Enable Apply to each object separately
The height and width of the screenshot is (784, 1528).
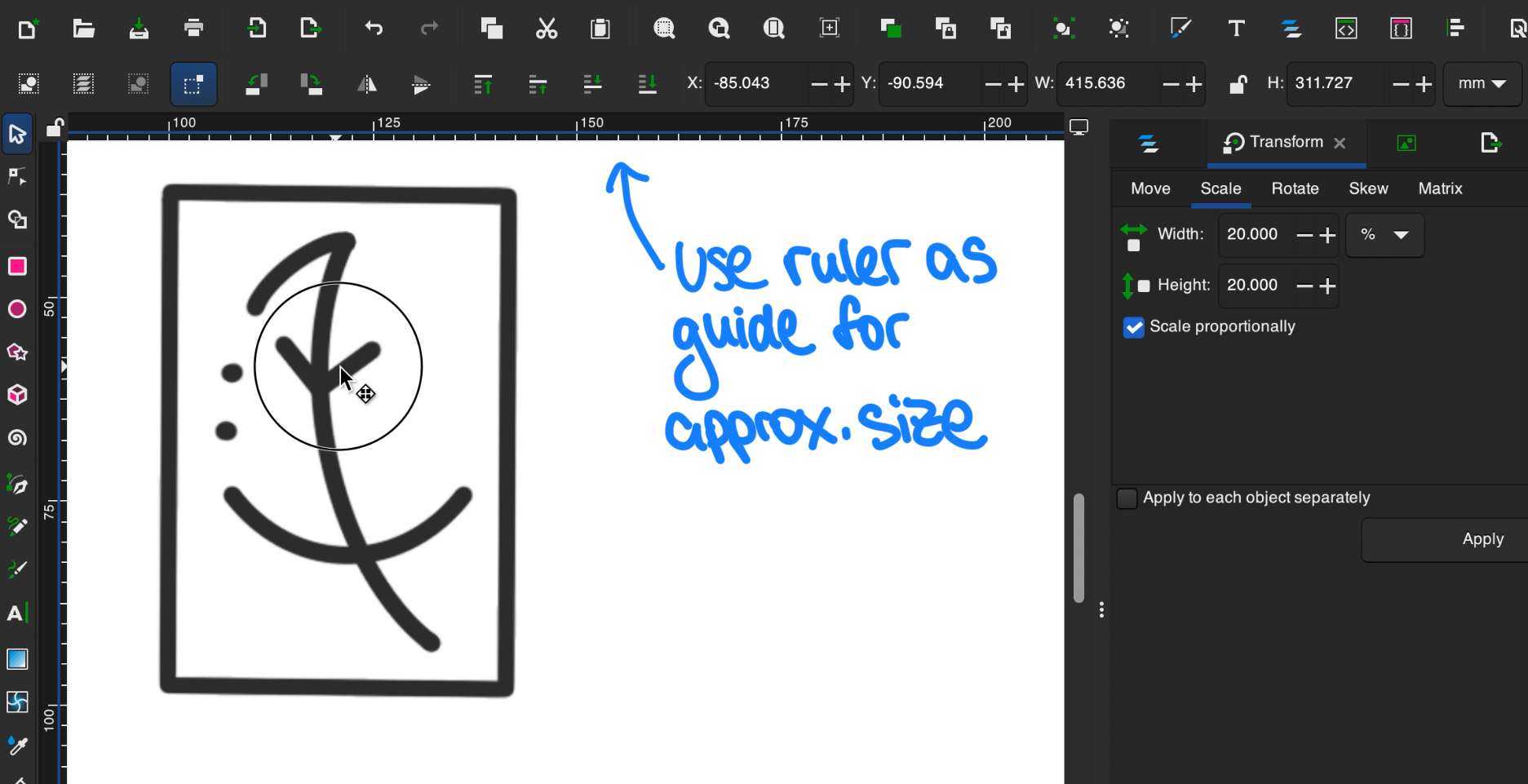coord(1127,498)
